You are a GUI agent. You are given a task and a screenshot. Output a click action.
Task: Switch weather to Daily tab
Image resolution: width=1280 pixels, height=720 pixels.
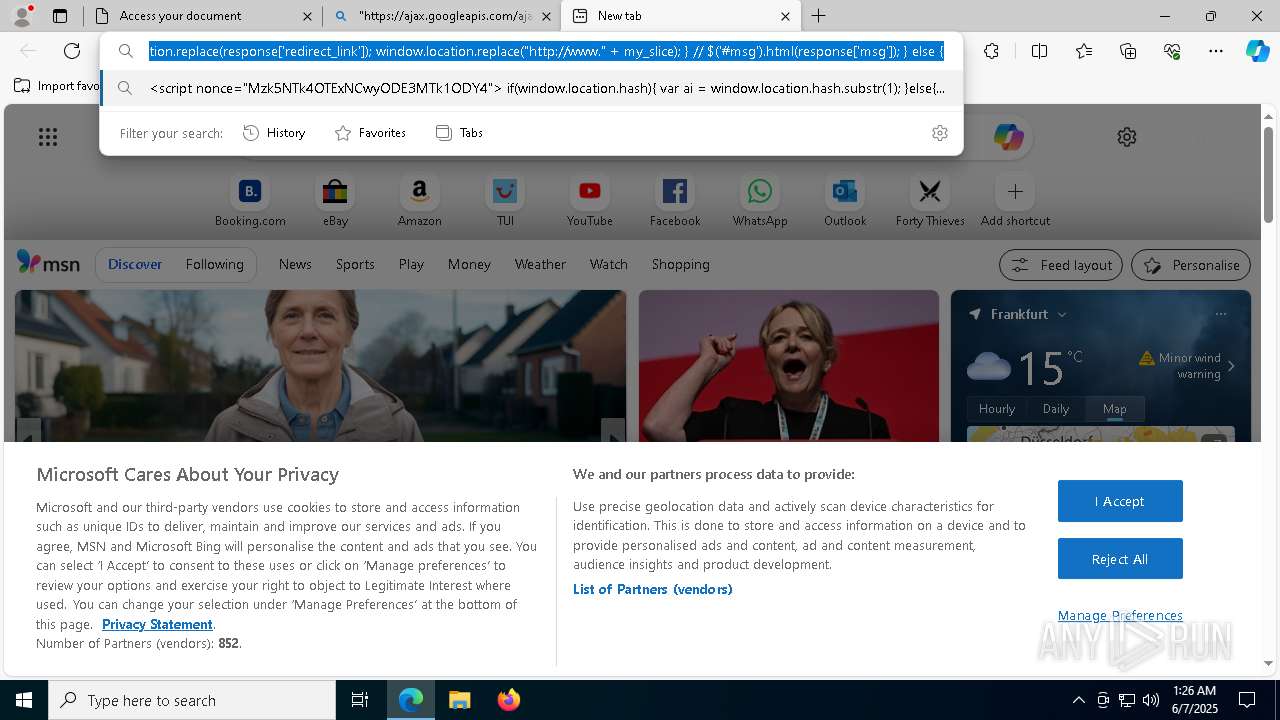(x=1056, y=408)
